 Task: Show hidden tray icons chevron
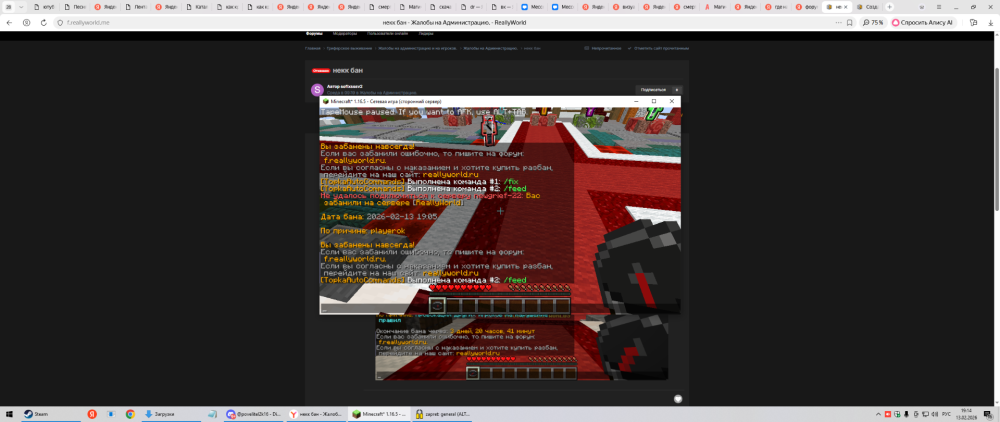tap(878, 414)
